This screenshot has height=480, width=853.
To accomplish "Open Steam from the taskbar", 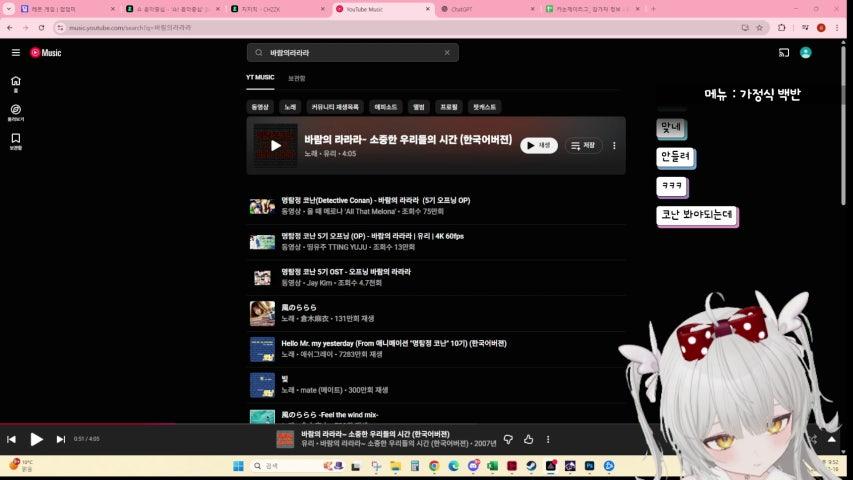I will tap(531, 466).
